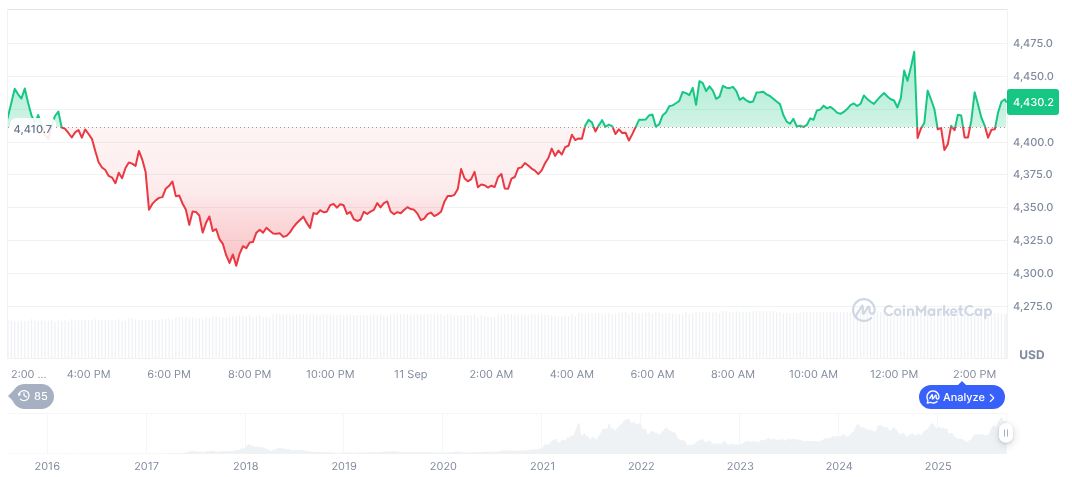This screenshot has height=477, width=1072.
Task: Click the 4,410.7 opening price label
Action: pyautogui.click(x=33, y=129)
